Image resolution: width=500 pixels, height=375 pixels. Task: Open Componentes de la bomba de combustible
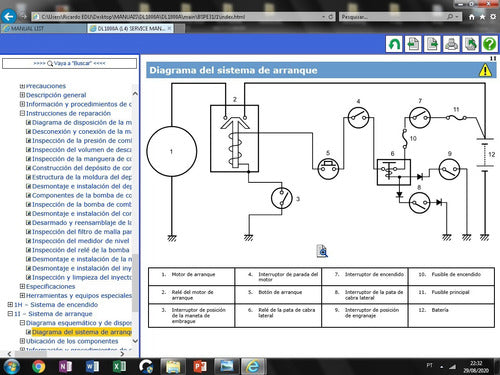pyautogui.click(x=82, y=195)
